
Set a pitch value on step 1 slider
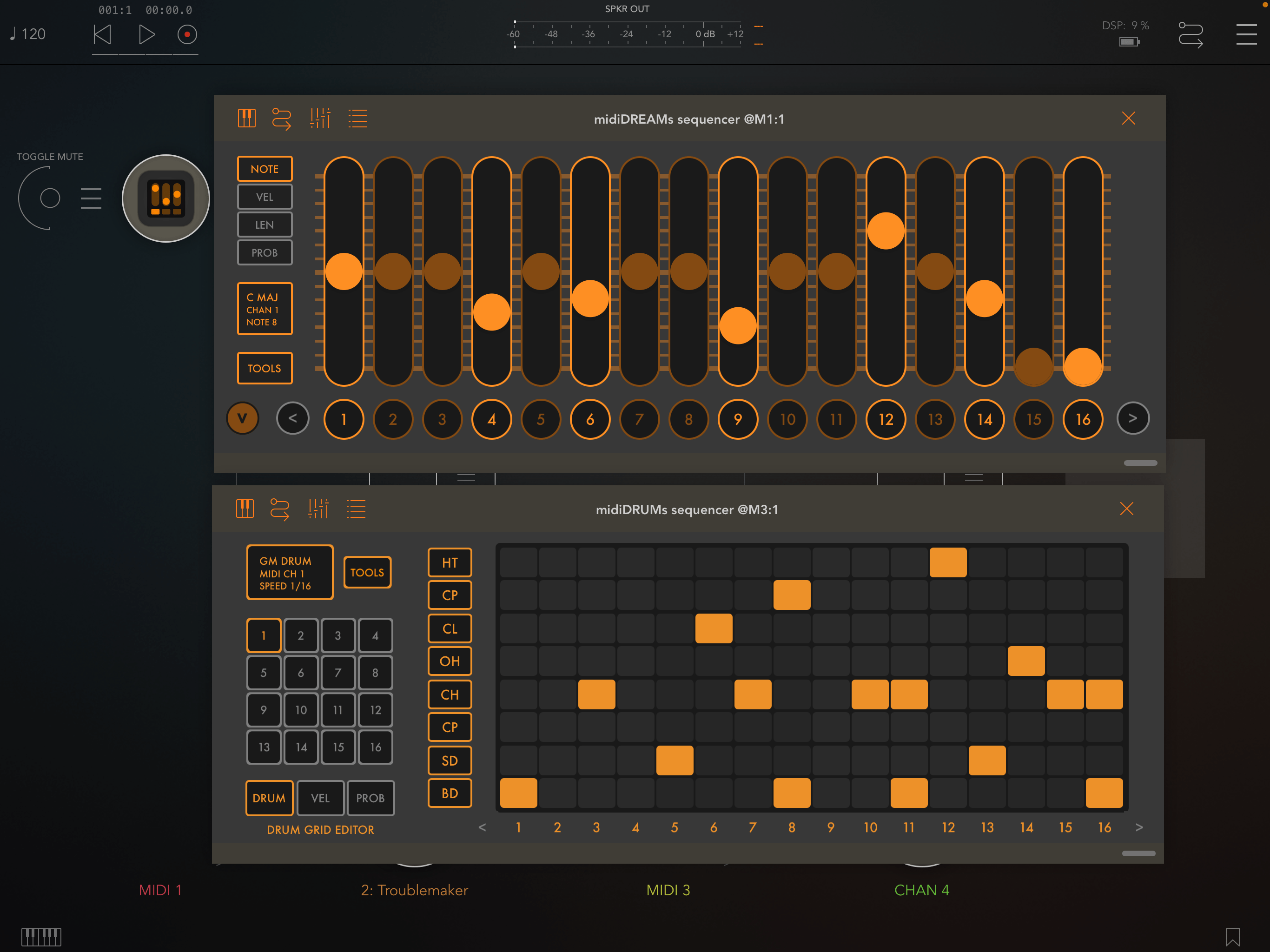(x=344, y=270)
